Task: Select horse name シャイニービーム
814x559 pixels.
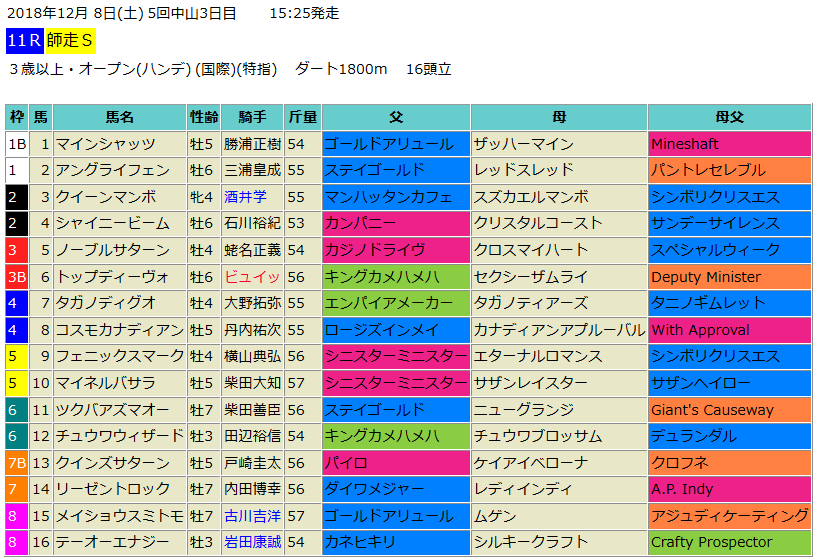Action: tap(113, 224)
